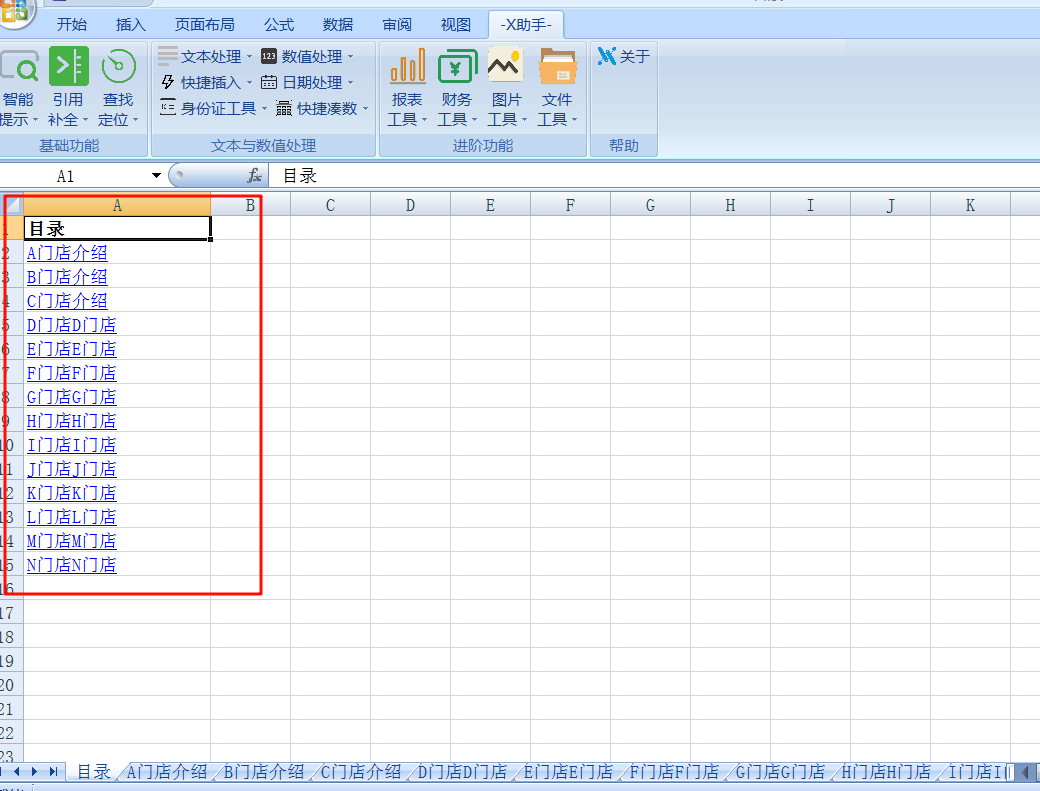Viewport: 1040px width, 791px height.
Task: Select cell A1 containing 目录
Action: (x=117, y=228)
